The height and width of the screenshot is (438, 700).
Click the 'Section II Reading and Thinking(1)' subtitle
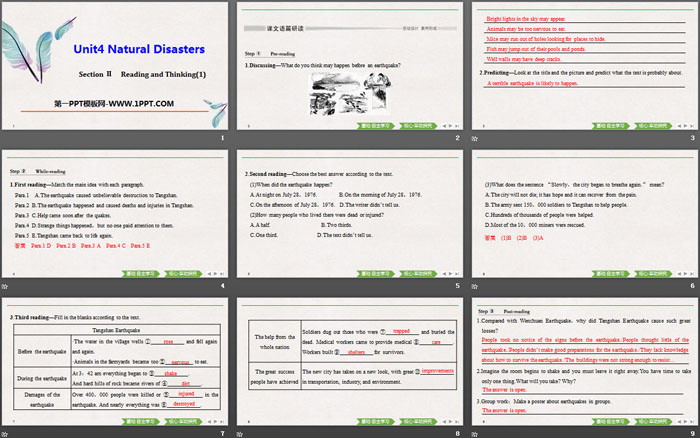[142, 74]
